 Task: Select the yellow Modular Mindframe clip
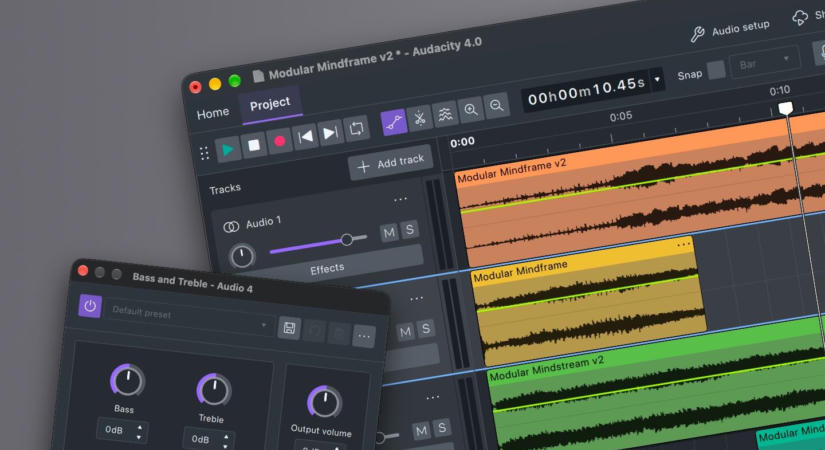(588, 300)
